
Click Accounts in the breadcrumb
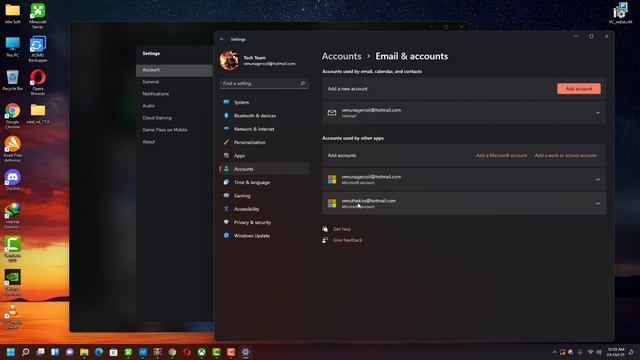341,56
